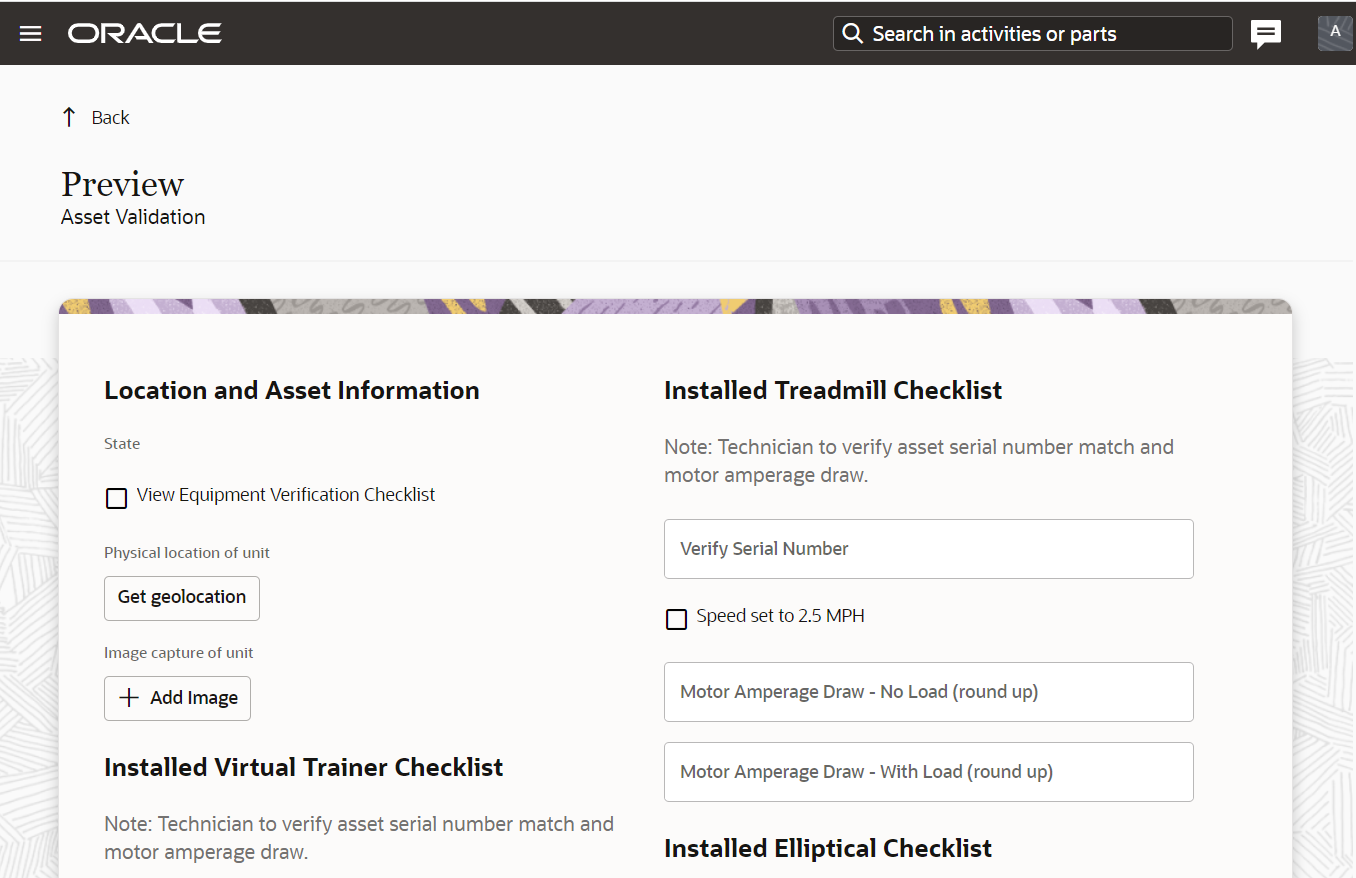
Task: Click the Installed Elliptical Checklist heading
Action: pos(827,848)
